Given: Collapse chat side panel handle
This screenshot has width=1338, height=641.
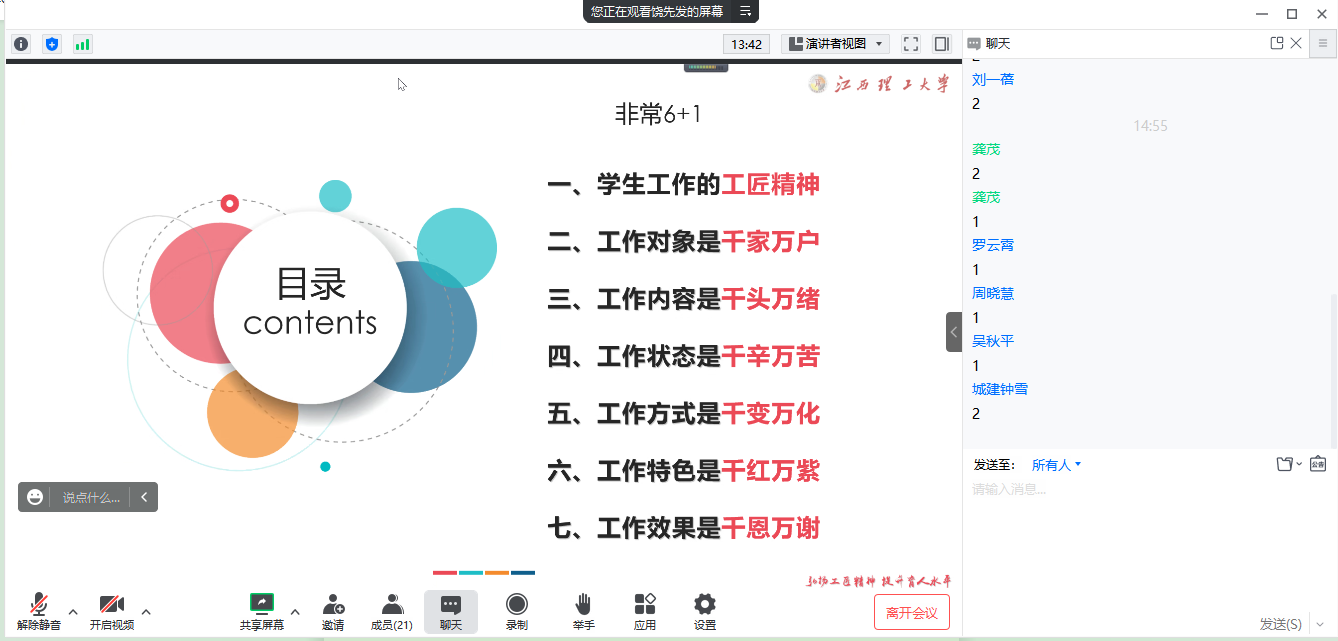Looking at the screenshot, I should coord(954,331).
